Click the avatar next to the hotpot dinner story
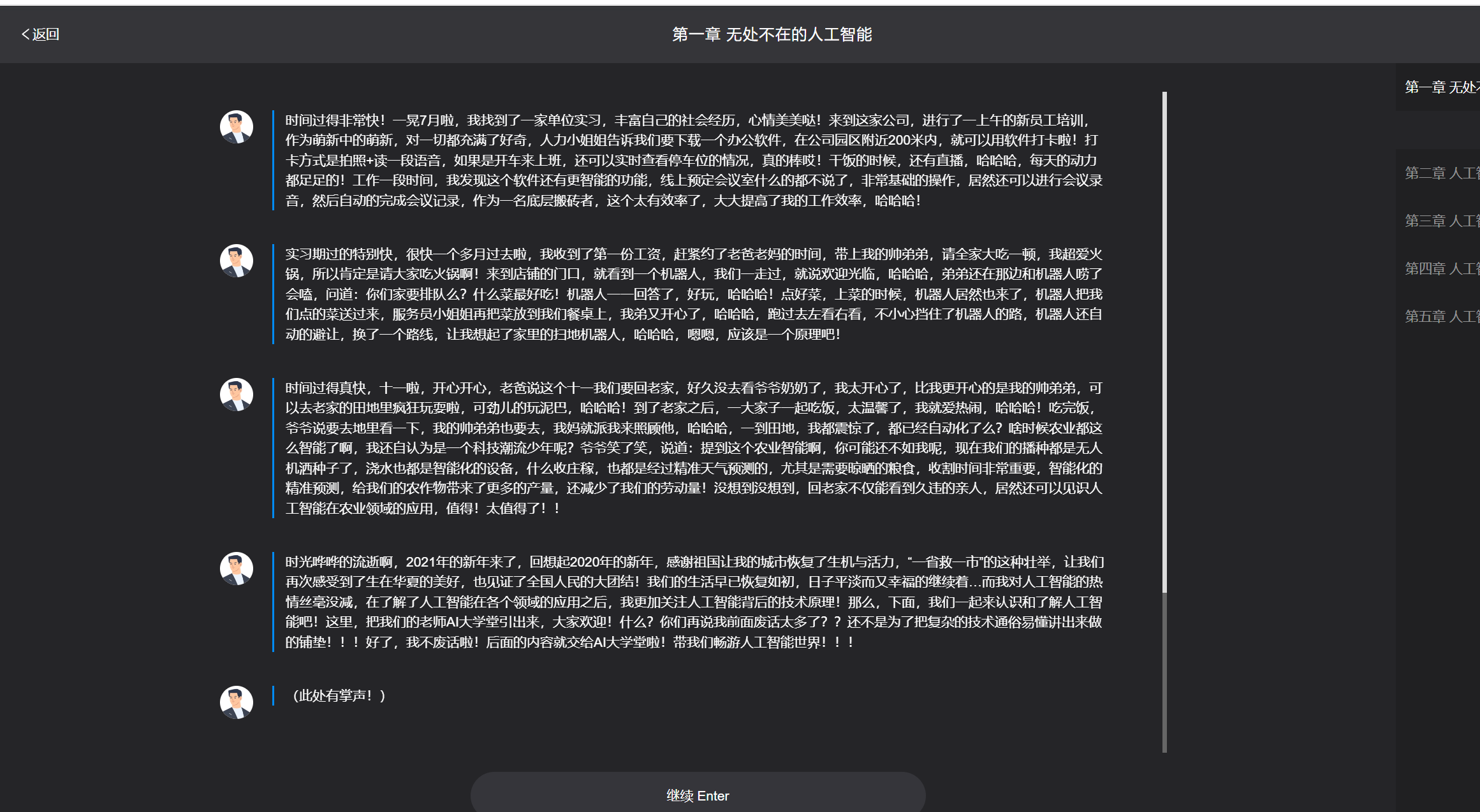The image size is (1480, 812). (236, 260)
